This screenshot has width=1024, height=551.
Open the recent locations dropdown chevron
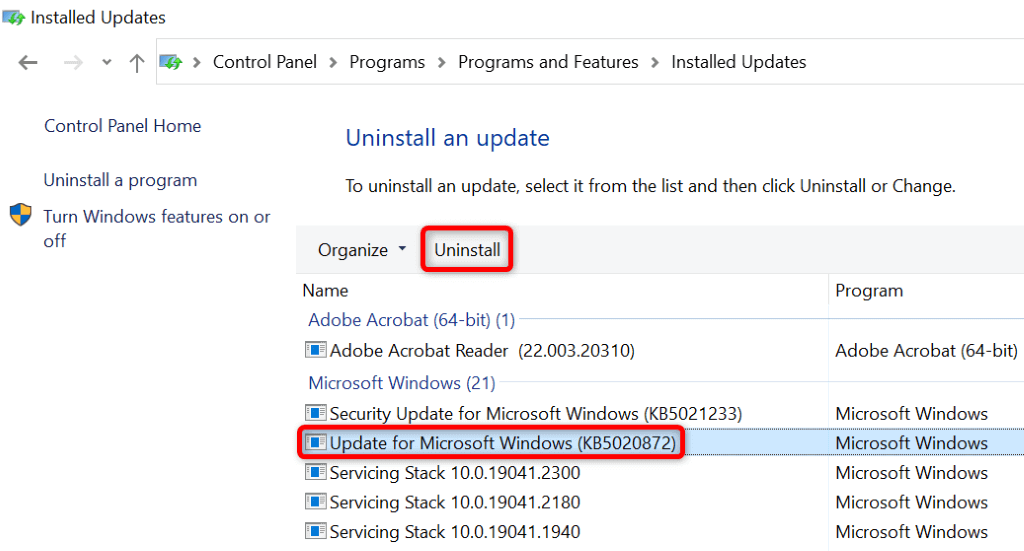[x=107, y=62]
